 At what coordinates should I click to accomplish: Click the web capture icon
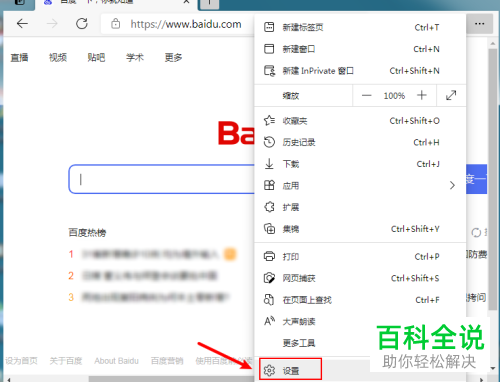pos(269,278)
